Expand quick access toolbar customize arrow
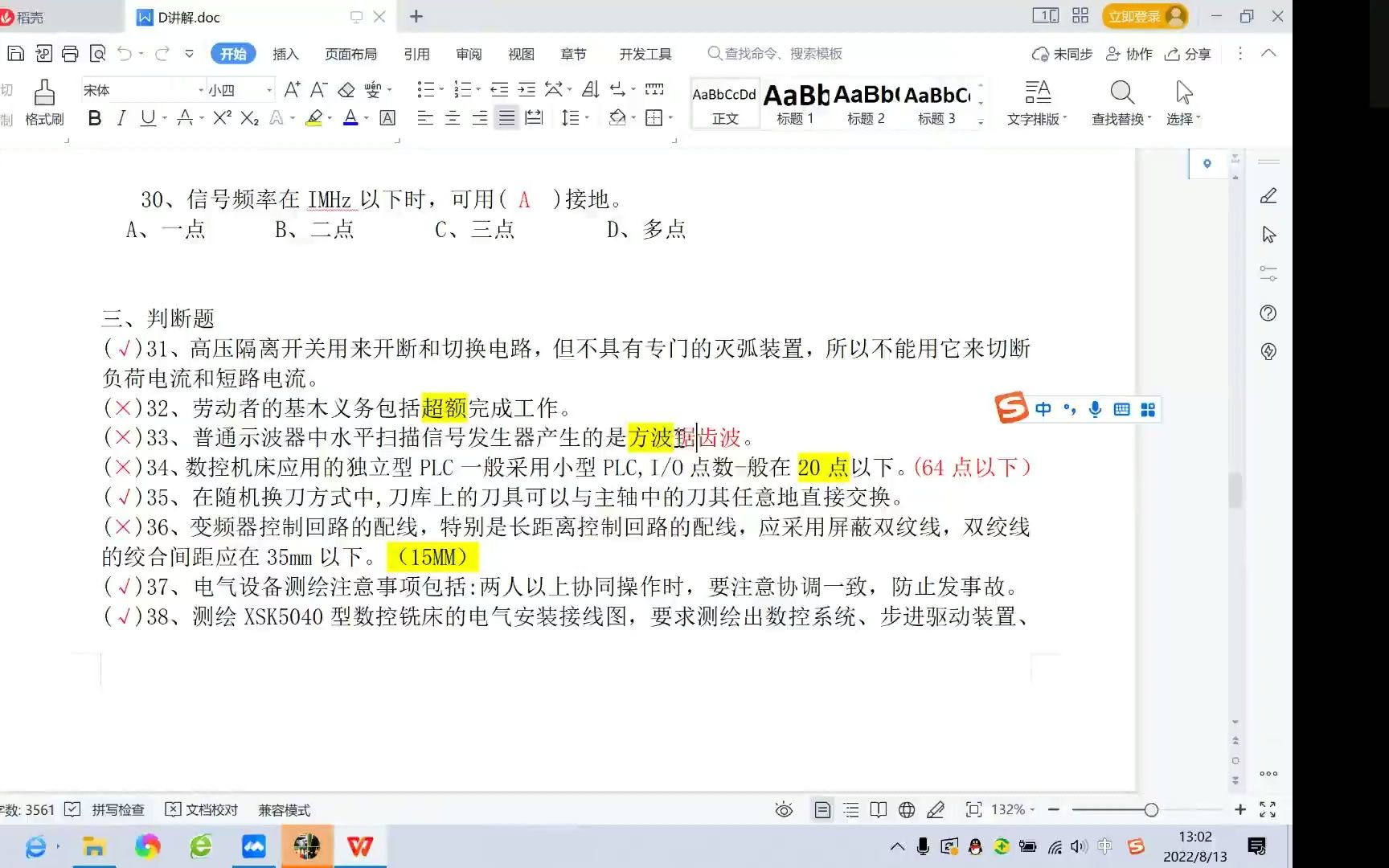 189,54
